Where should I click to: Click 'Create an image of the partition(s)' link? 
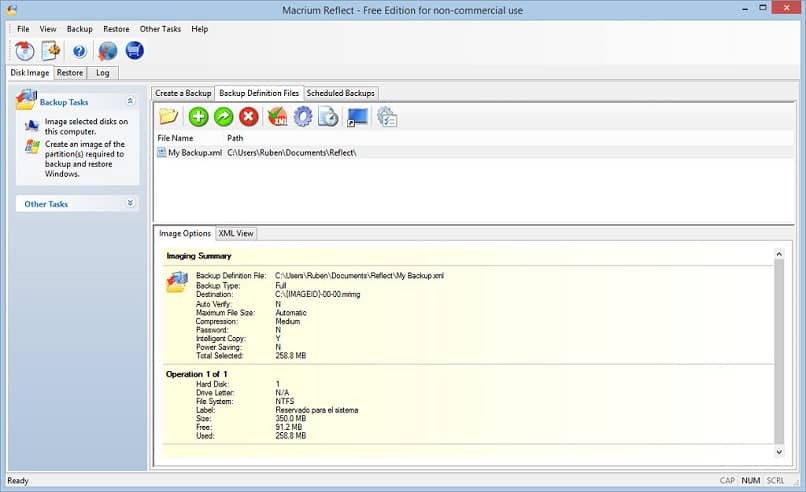point(85,159)
